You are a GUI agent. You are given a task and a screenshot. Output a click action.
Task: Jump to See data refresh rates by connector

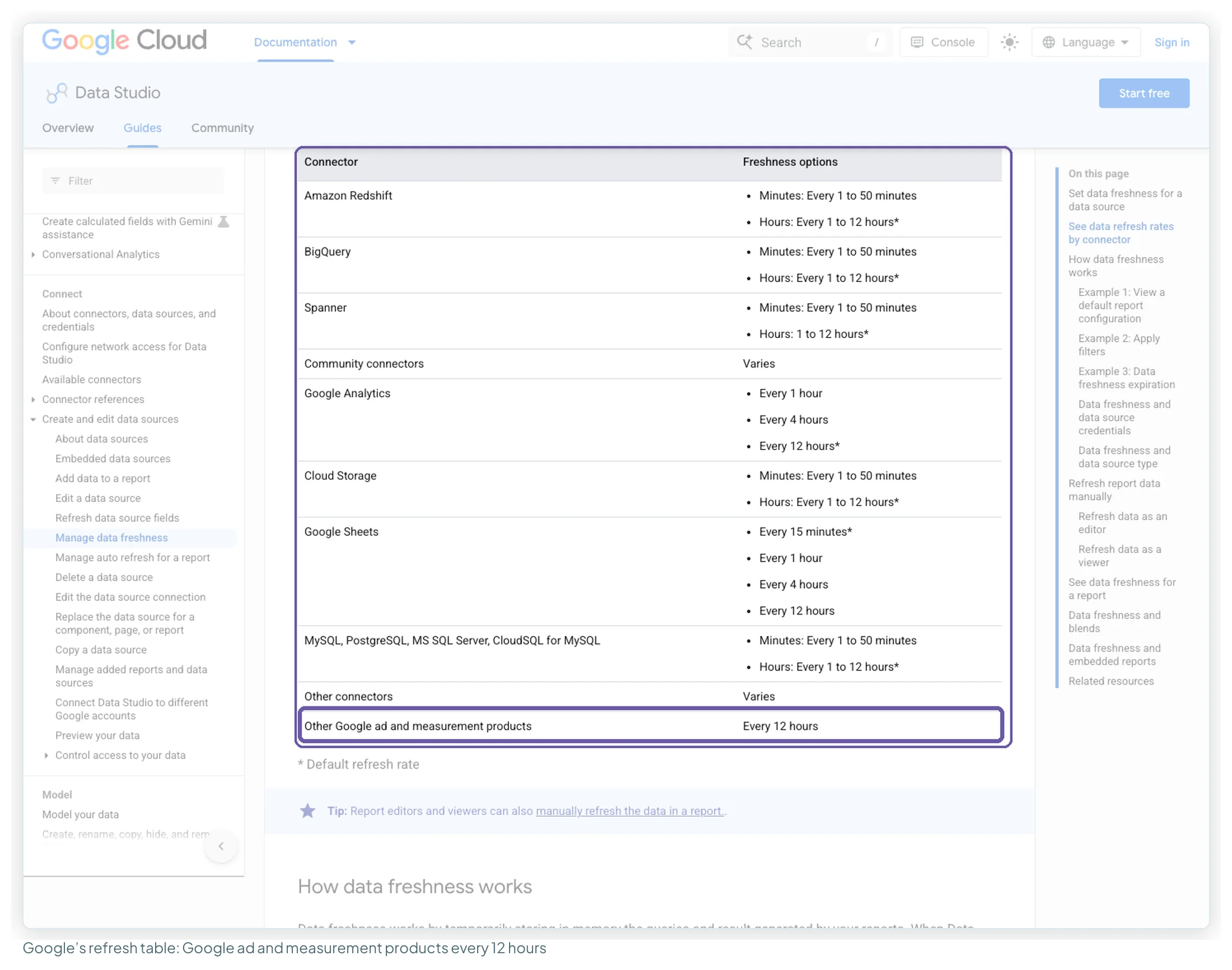click(x=1121, y=233)
